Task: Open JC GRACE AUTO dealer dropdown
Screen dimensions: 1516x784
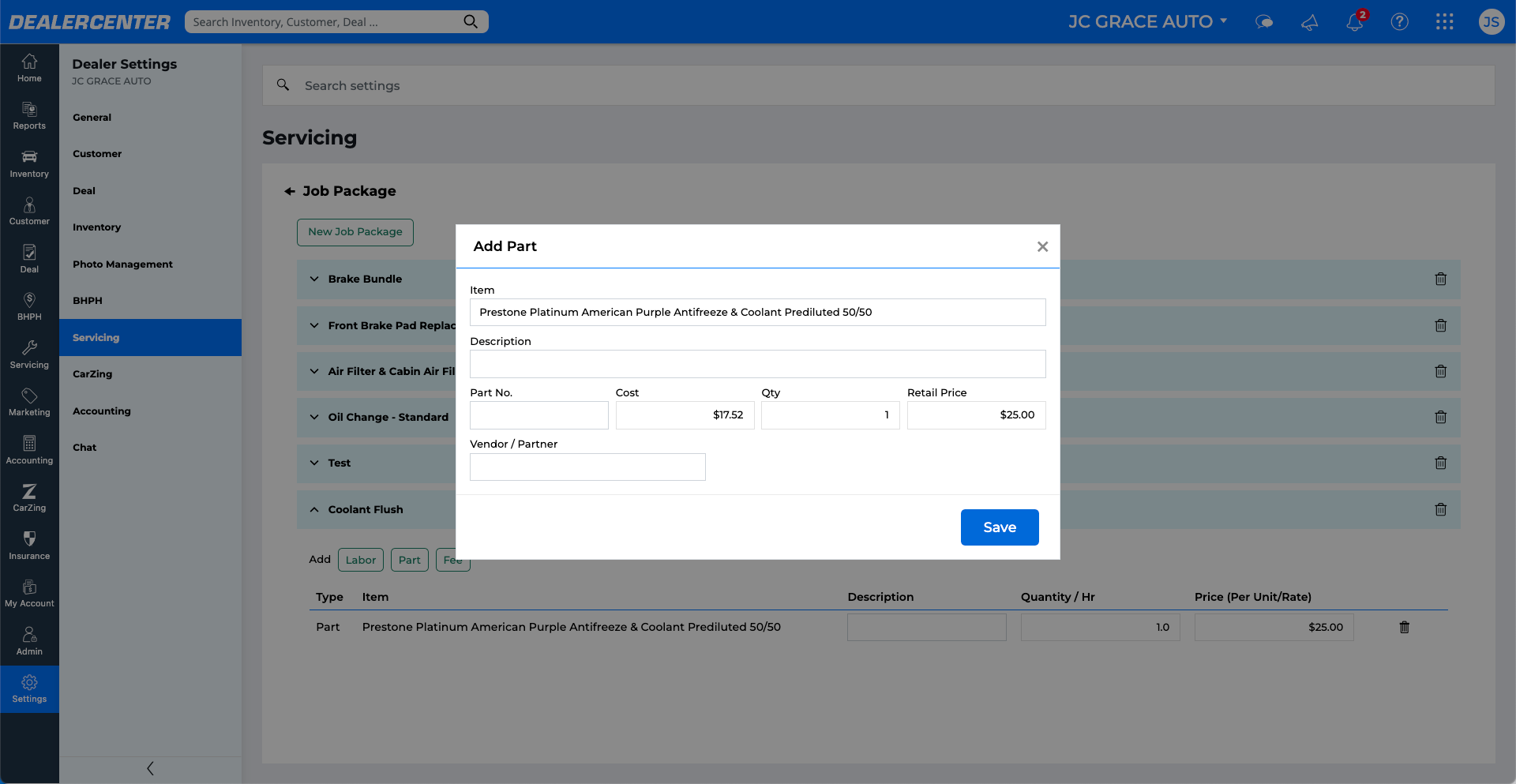Action: 1147,21
